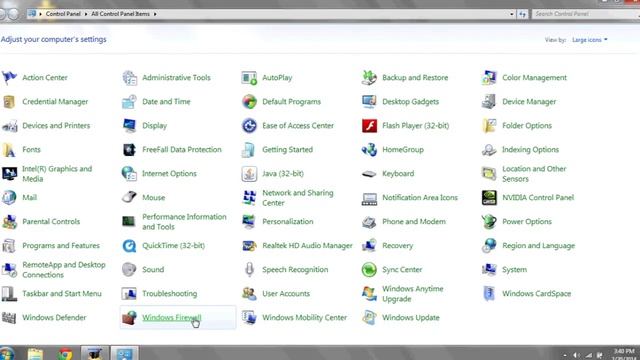The image size is (640, 360).
Task: Click the AutoPlay icon
Action: (249, 77)
